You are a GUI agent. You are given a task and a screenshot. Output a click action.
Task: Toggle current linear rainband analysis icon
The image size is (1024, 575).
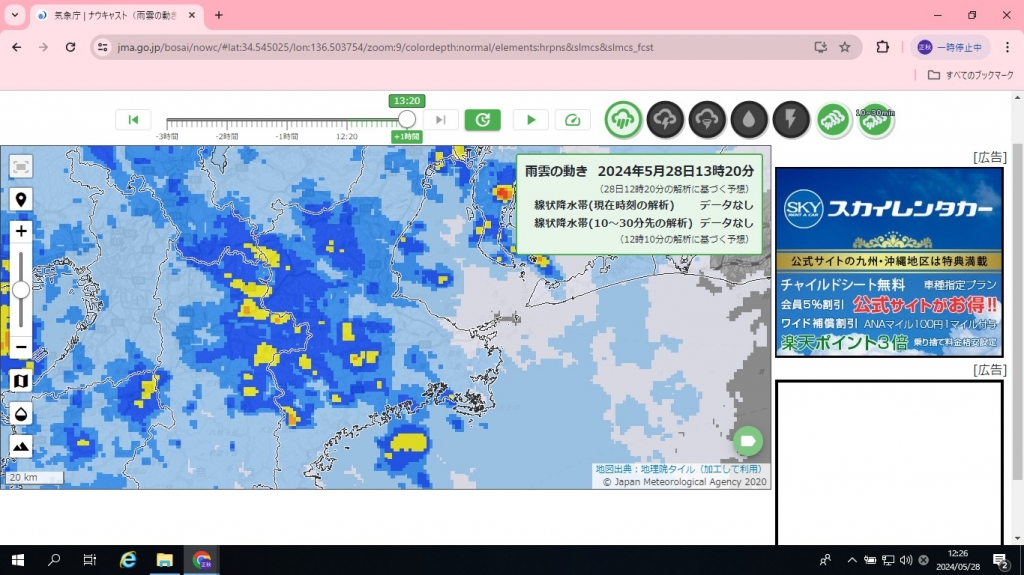(833, 120)
